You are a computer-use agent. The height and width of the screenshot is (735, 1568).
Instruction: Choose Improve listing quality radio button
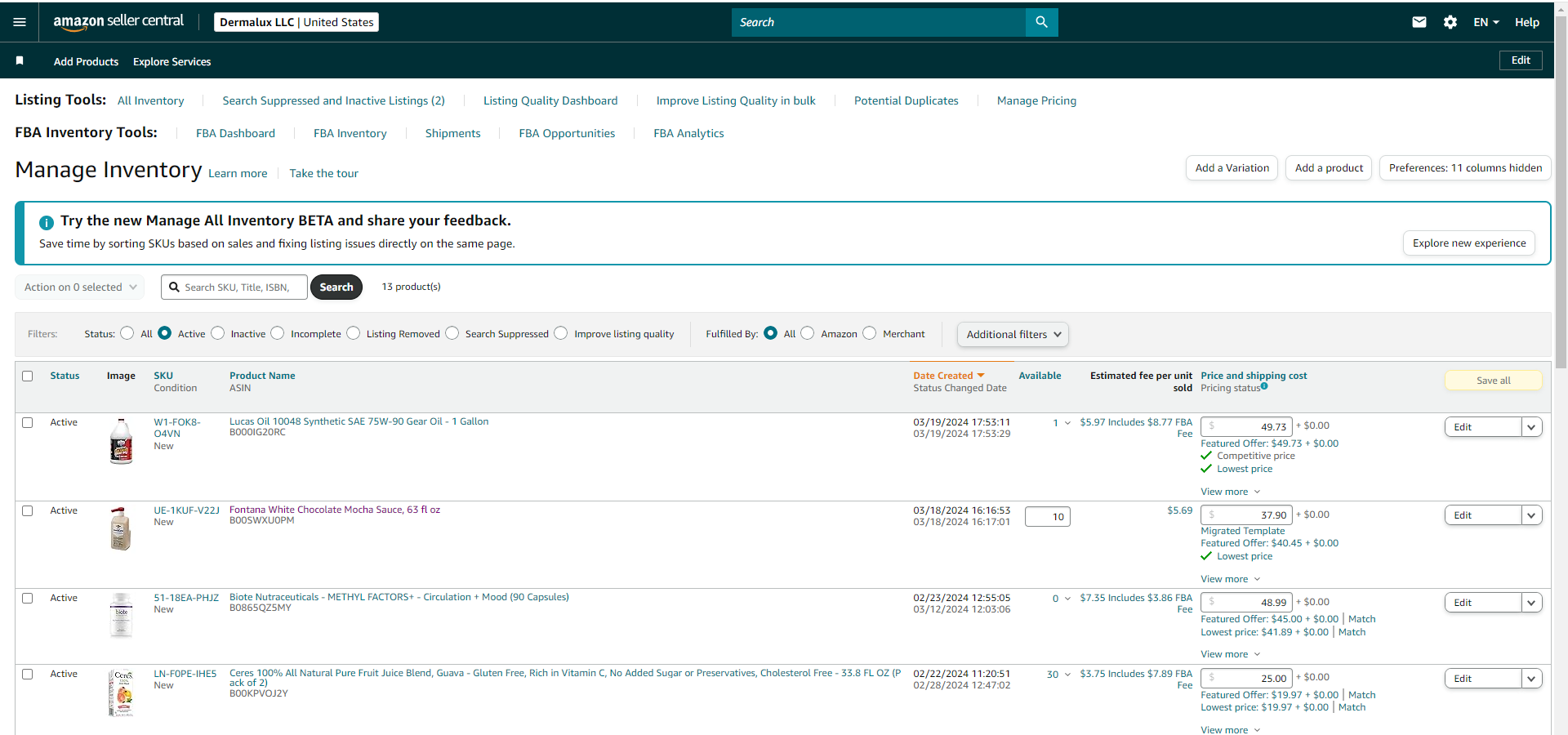pyautogui.click(x=560, y=333)
